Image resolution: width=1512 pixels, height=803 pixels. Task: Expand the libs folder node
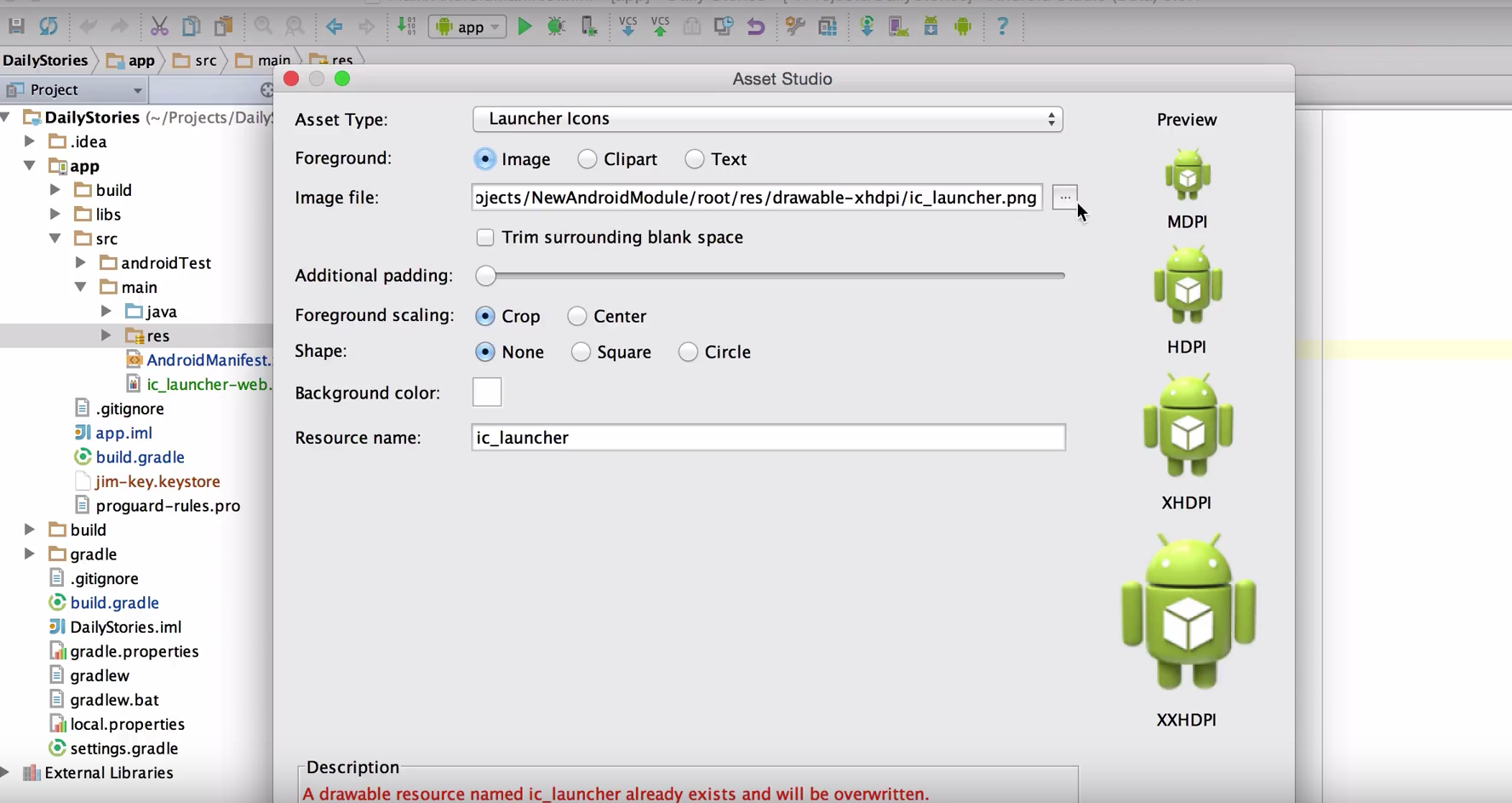[x=55, y=214]
